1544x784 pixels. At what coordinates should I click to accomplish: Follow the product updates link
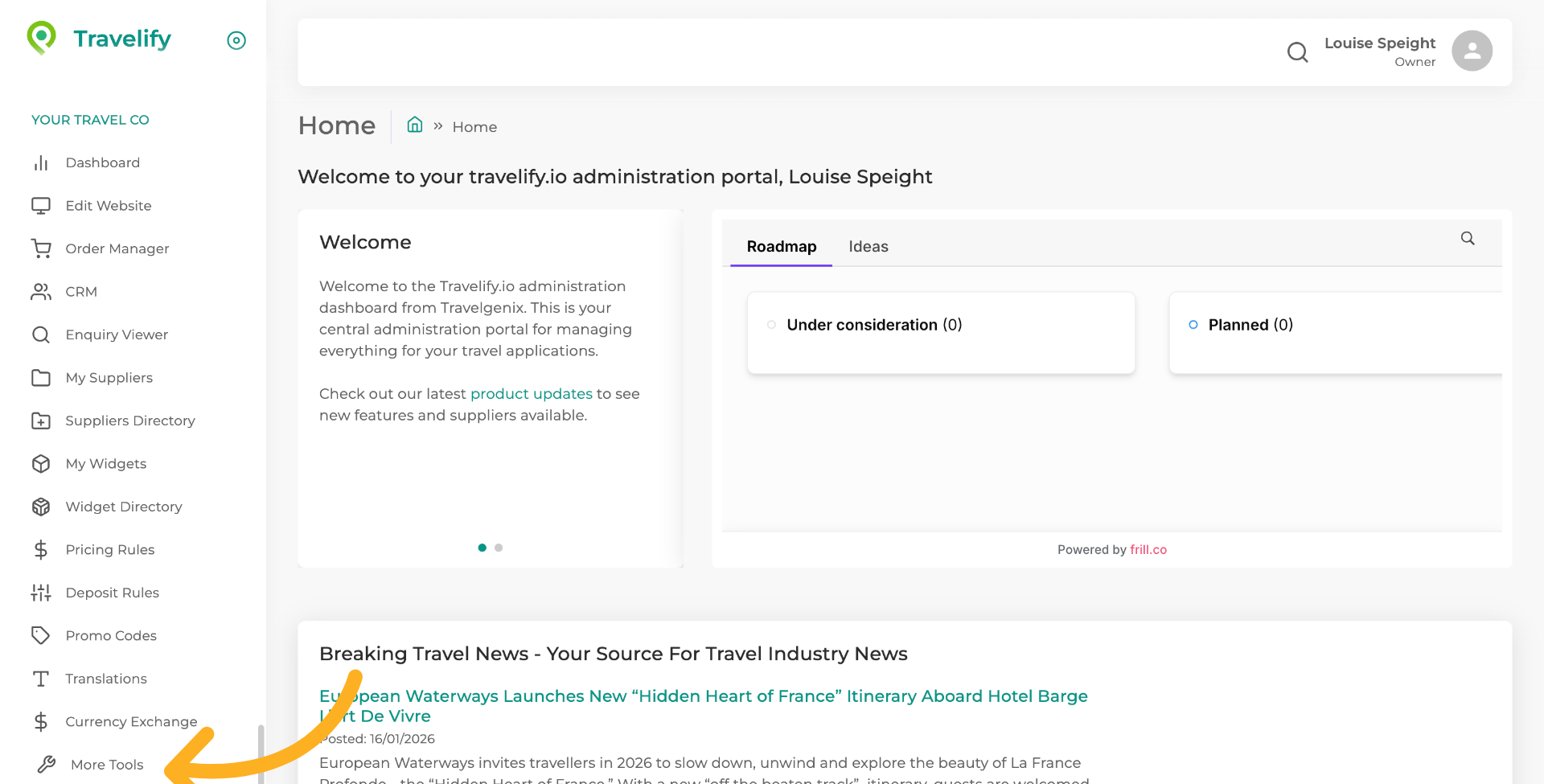(x=531, y=394)
